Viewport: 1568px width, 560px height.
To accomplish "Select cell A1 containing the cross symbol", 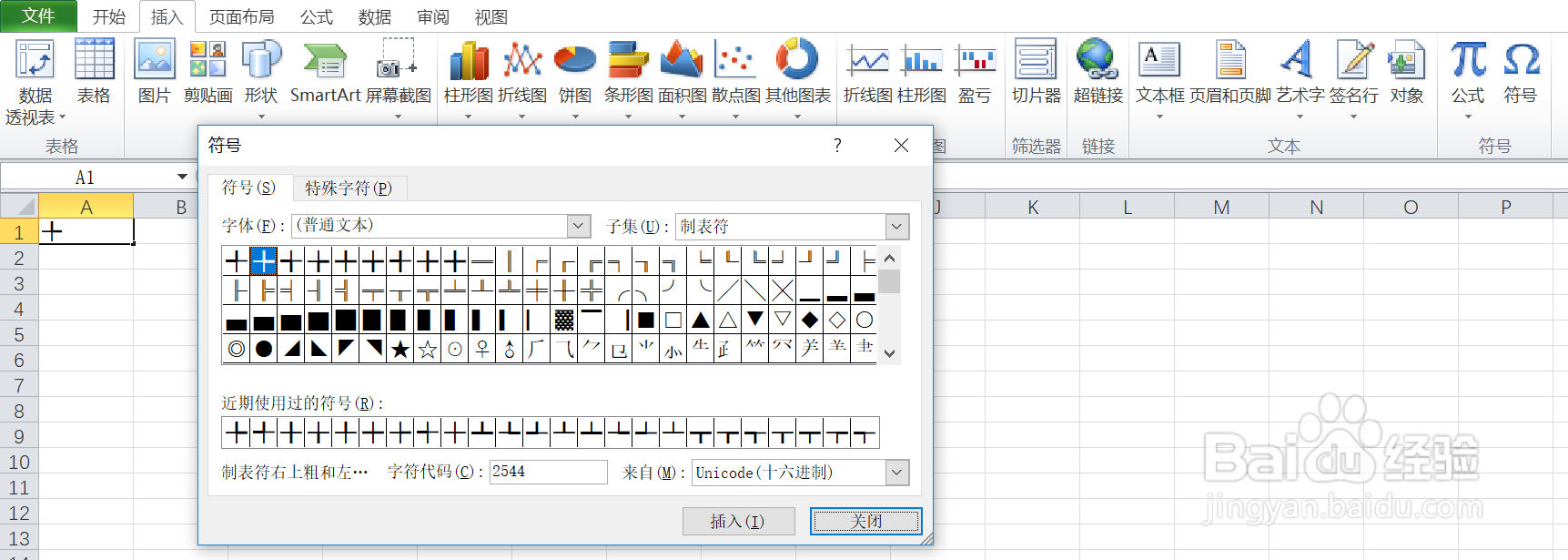I will tap(86, 231).
